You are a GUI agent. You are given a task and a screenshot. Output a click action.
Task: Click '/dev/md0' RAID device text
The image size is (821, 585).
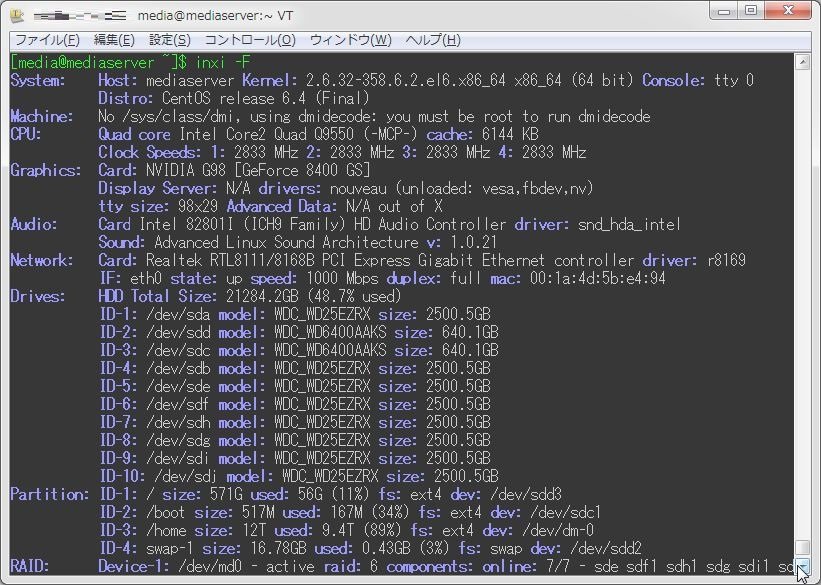(x=210, y=567)
